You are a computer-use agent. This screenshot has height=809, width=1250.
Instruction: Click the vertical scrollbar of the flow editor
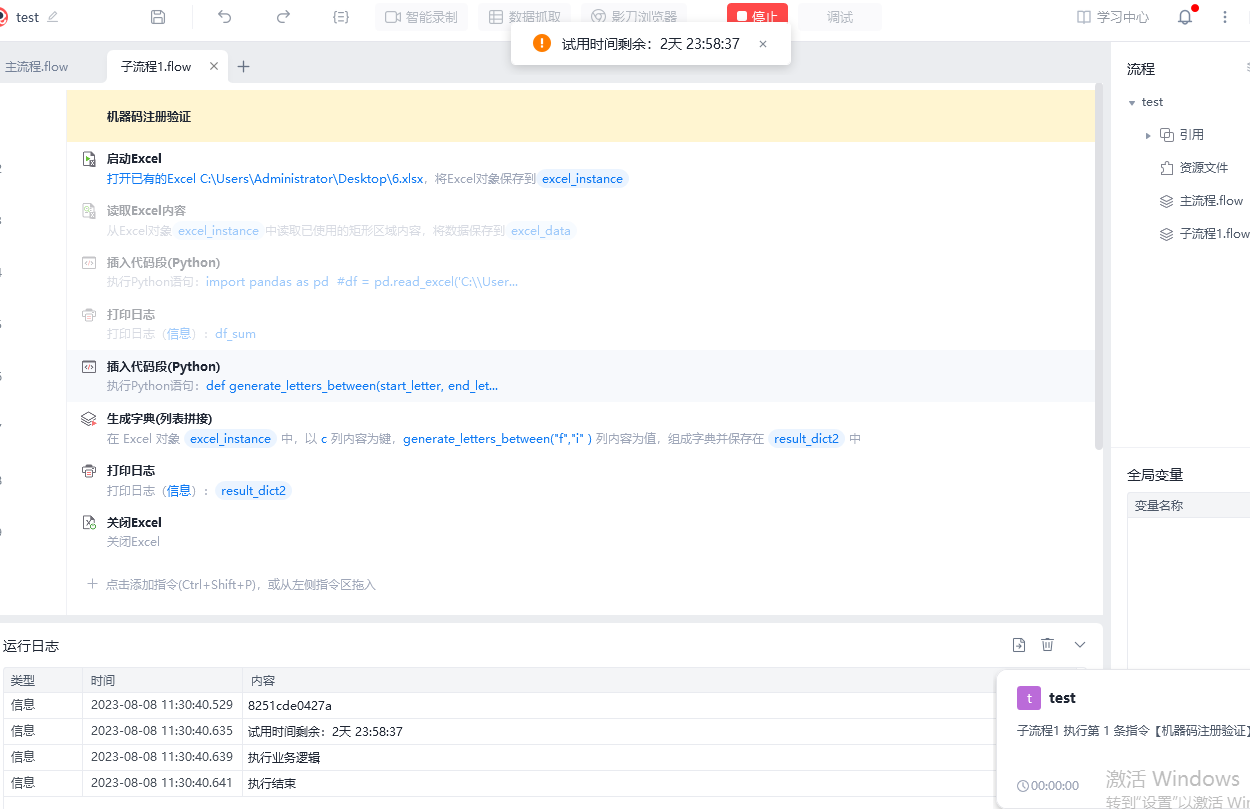pyautogui.click(x=1099, y=268)
